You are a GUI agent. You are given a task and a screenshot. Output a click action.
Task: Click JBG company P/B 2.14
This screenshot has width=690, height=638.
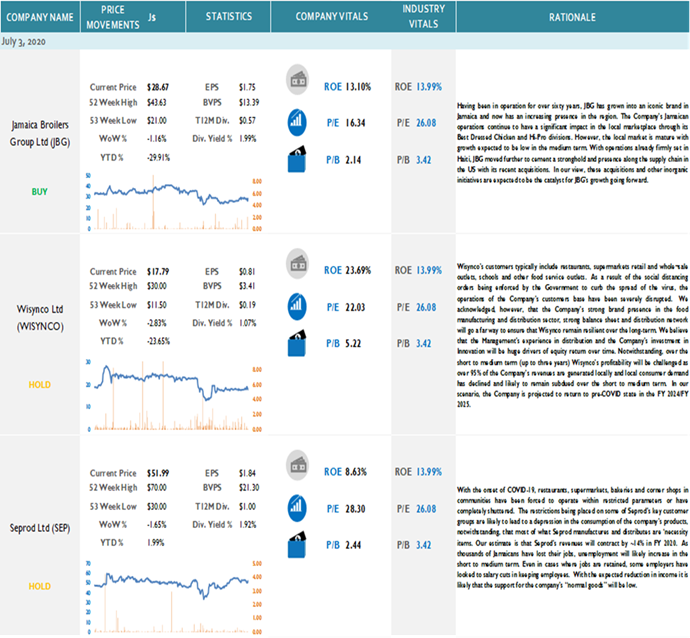(353, 160)
